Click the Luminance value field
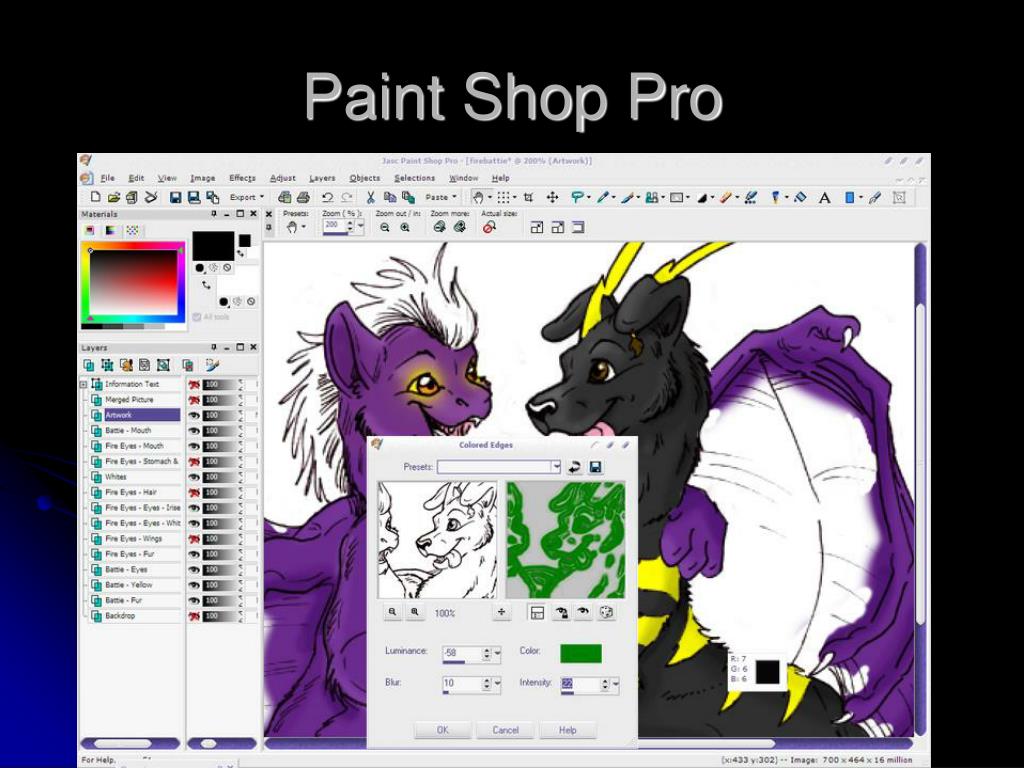Viewport: 1024px width, 768px height. click(x=462, y=653)
